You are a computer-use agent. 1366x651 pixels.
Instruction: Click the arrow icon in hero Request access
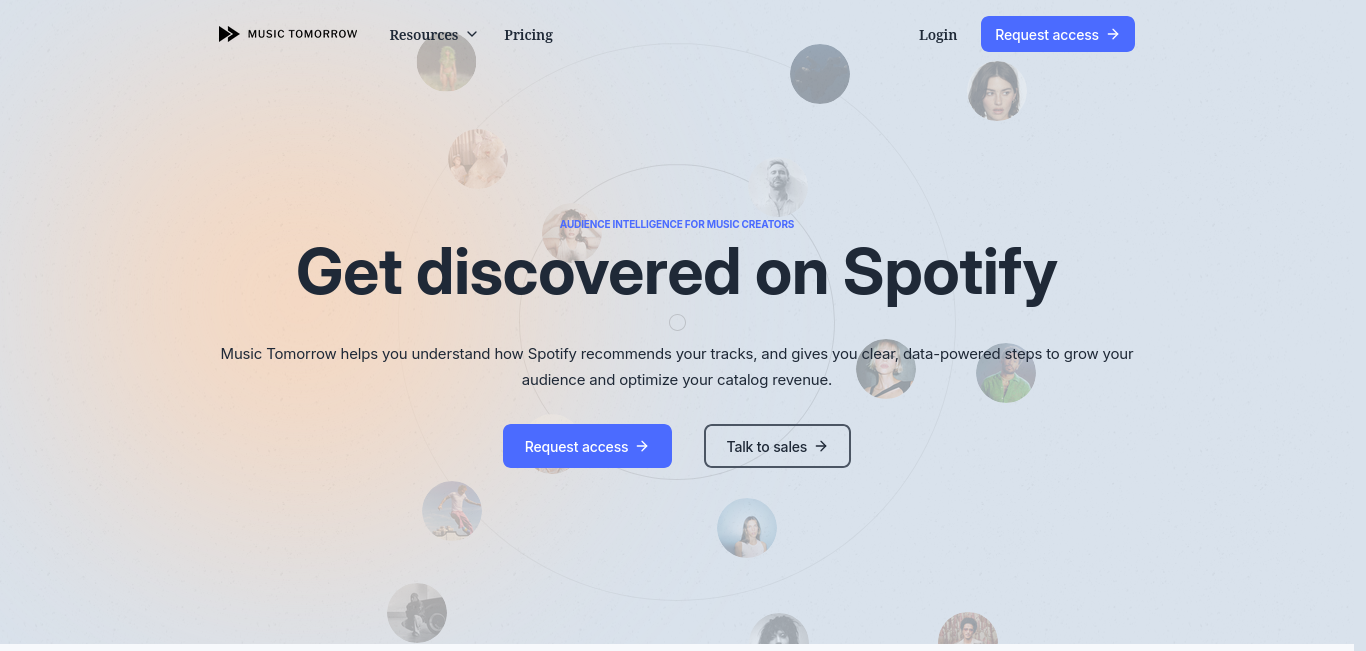643,446
